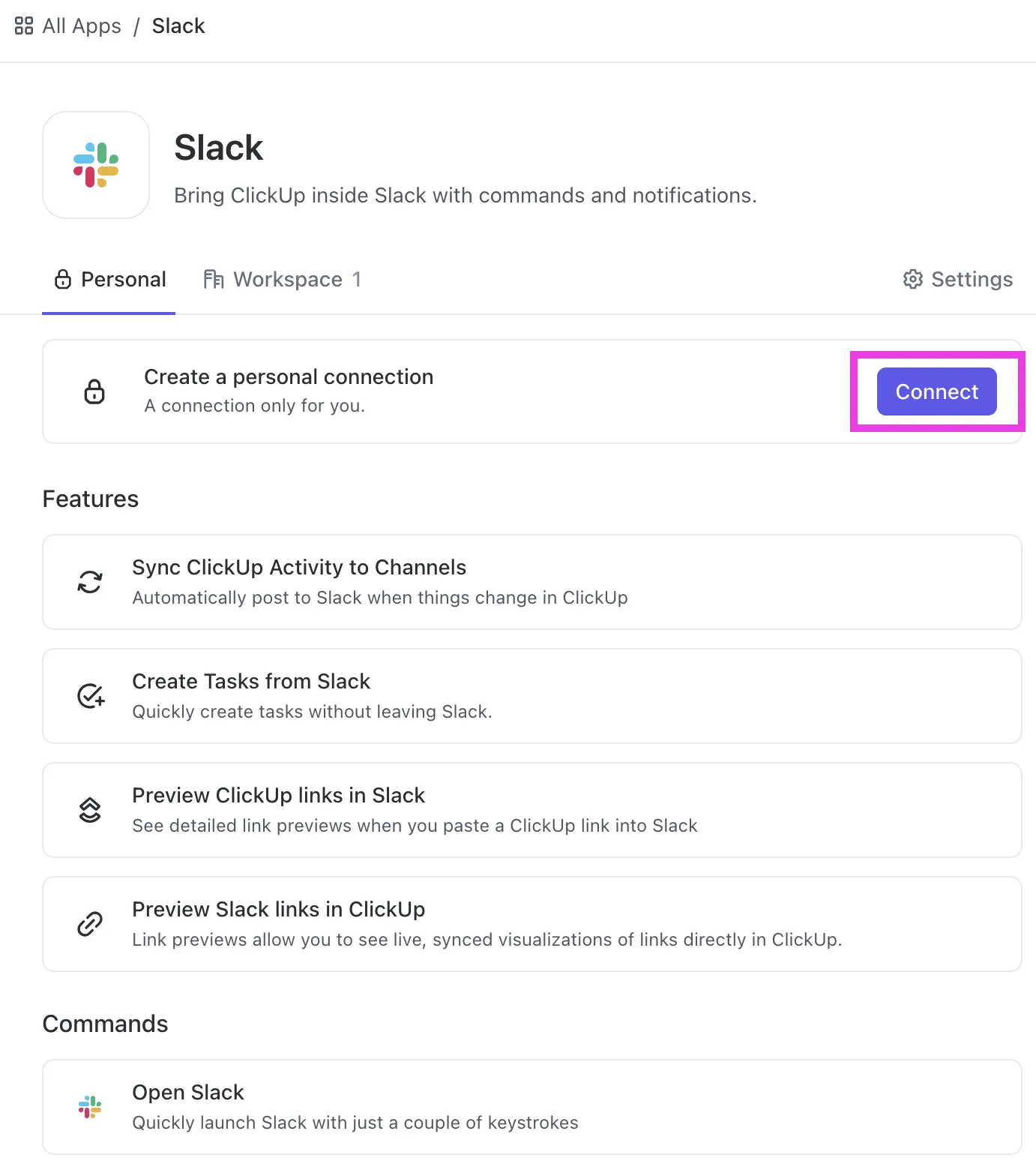Open Slack integration Settings

click(x=957, y=280)
